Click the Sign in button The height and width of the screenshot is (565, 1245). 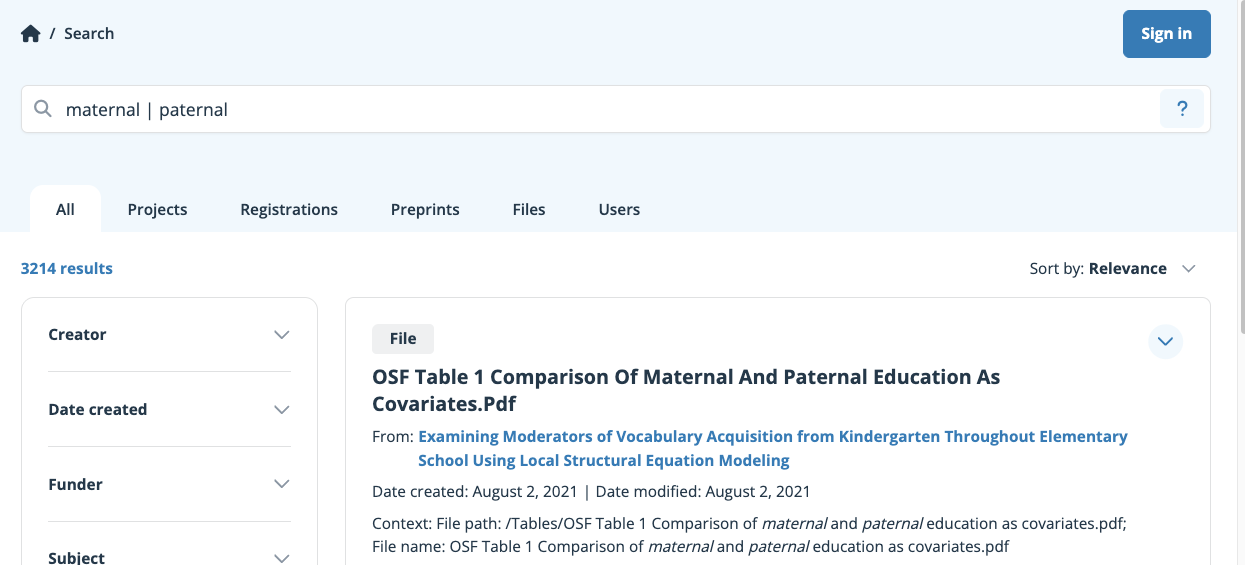click(x=1167, y=34)
